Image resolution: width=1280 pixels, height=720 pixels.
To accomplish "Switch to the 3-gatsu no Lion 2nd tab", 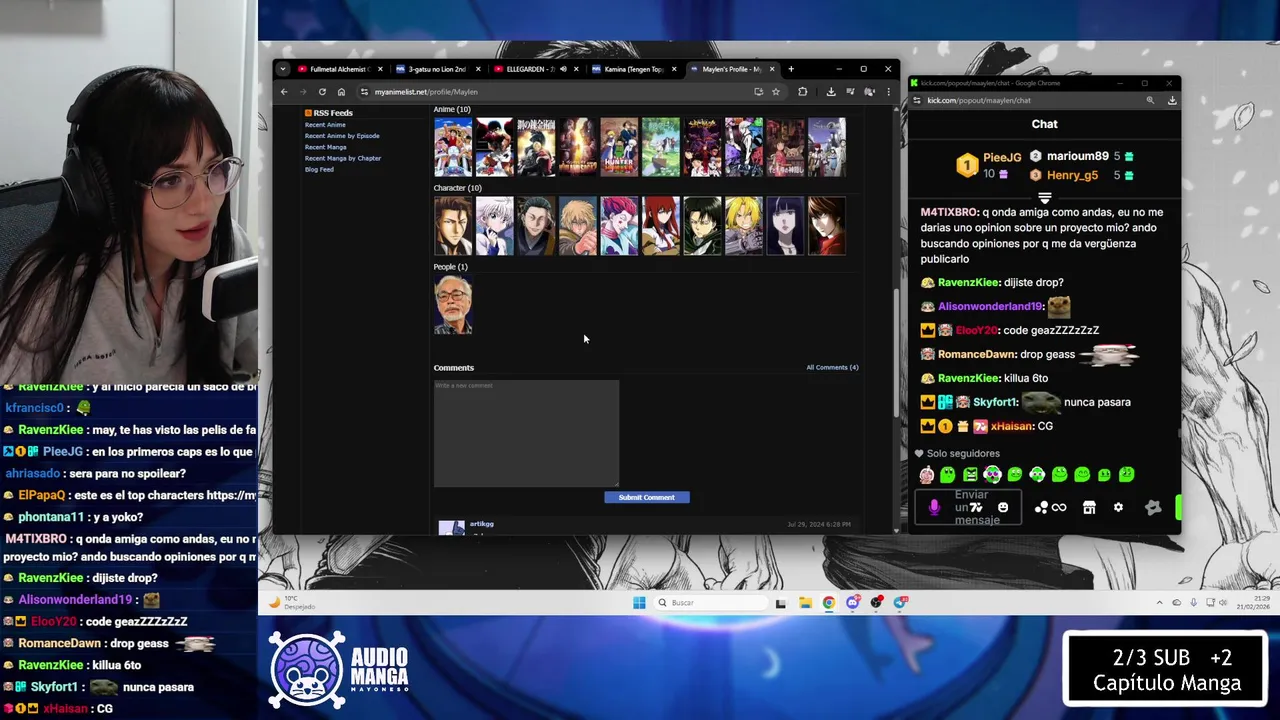I will click(438, 69).
